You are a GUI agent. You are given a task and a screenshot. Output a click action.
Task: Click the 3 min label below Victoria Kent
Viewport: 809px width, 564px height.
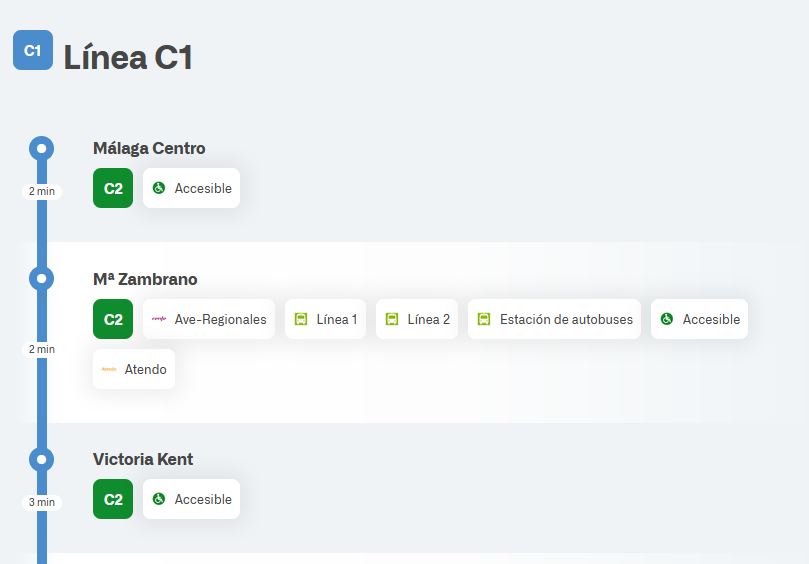click(41, 502)
